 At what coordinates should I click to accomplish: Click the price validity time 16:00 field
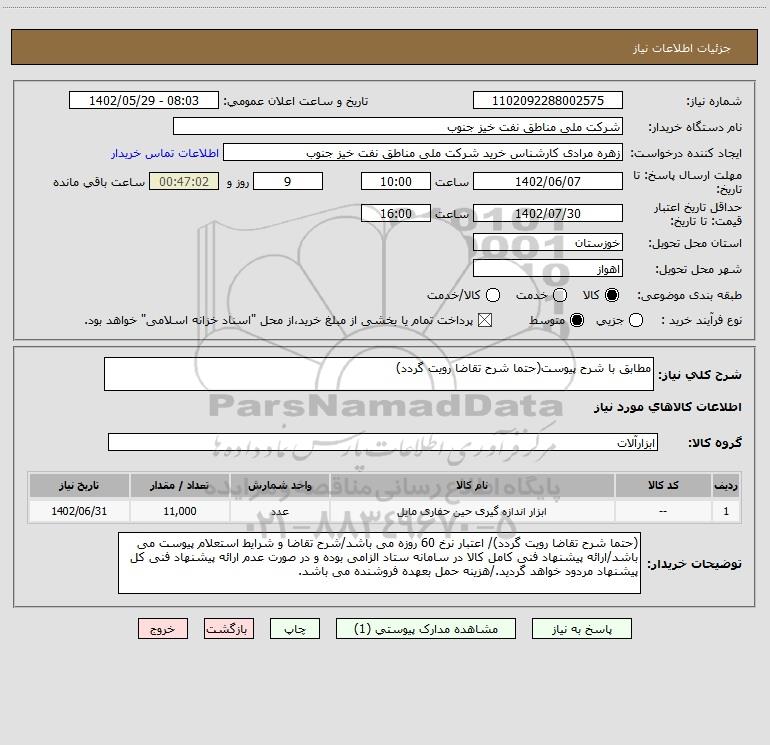396,213
